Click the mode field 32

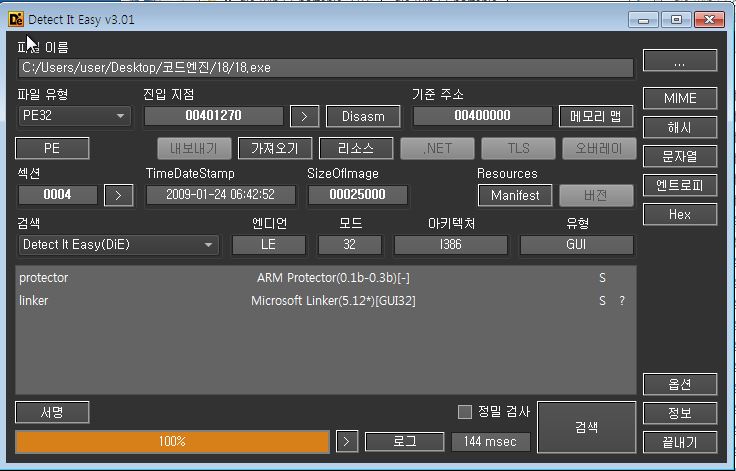coord(350,245)
